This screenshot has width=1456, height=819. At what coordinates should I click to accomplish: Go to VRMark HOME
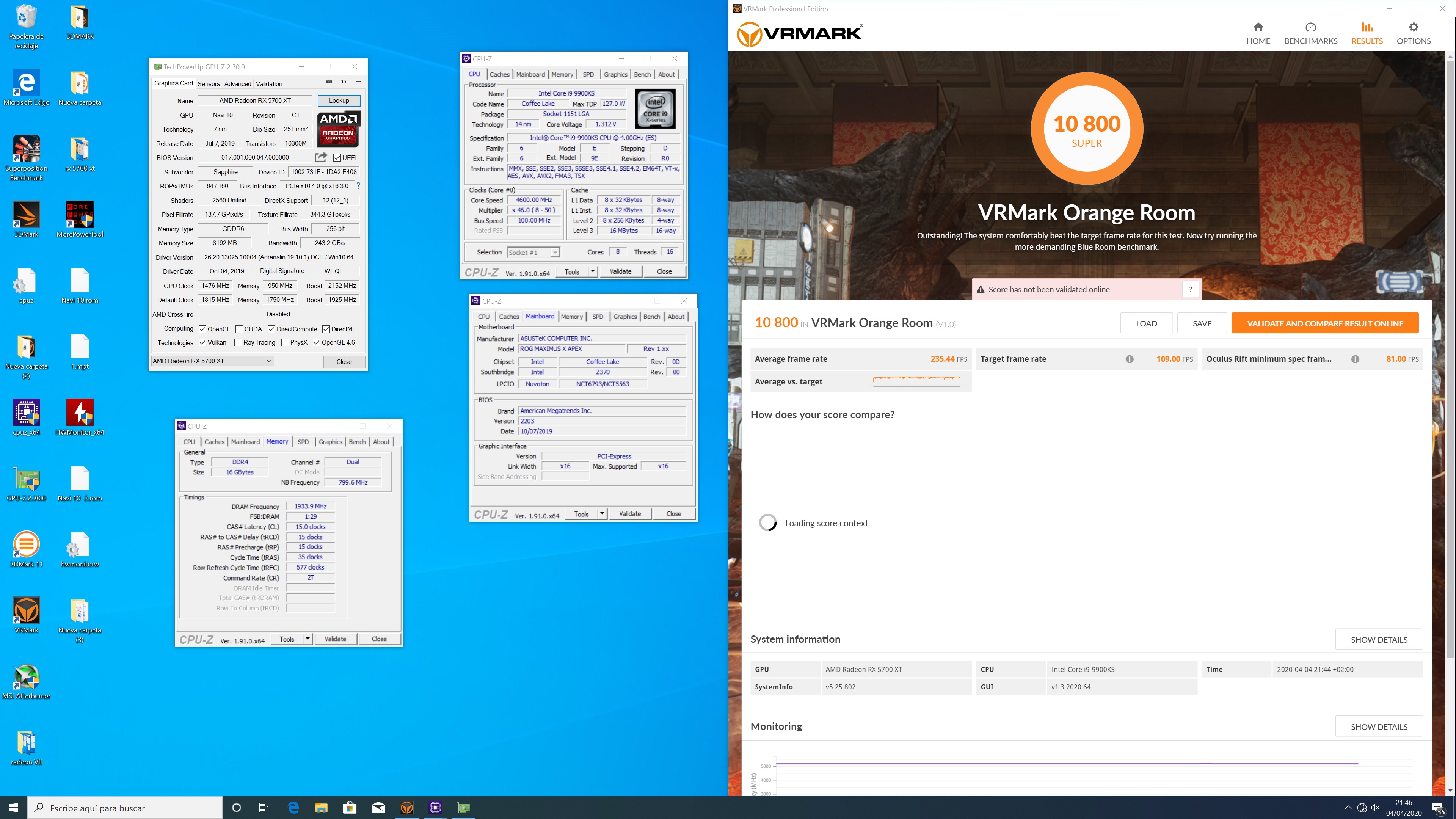[1258, 34]
